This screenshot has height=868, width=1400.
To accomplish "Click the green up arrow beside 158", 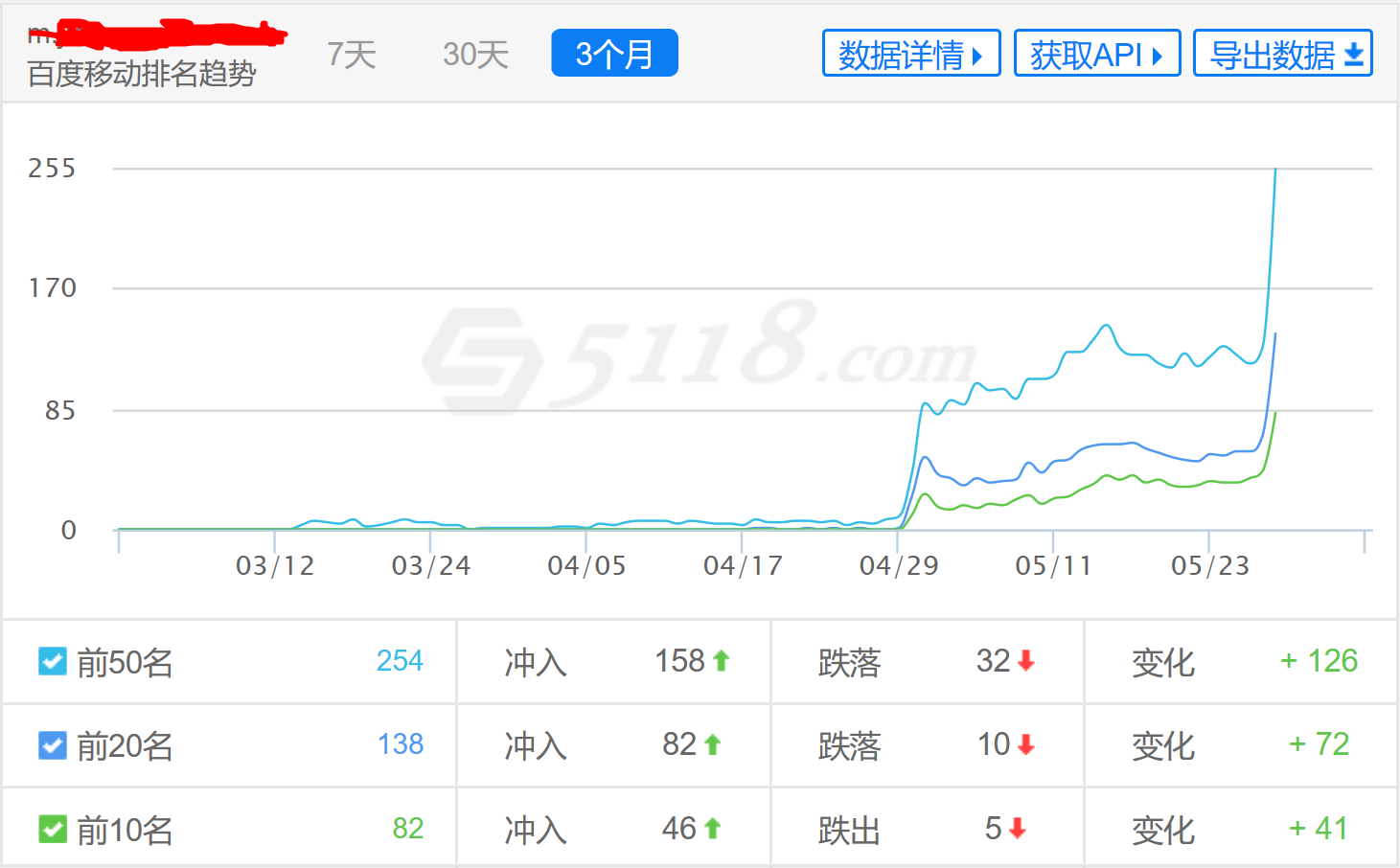I will (x=720, y=659).
